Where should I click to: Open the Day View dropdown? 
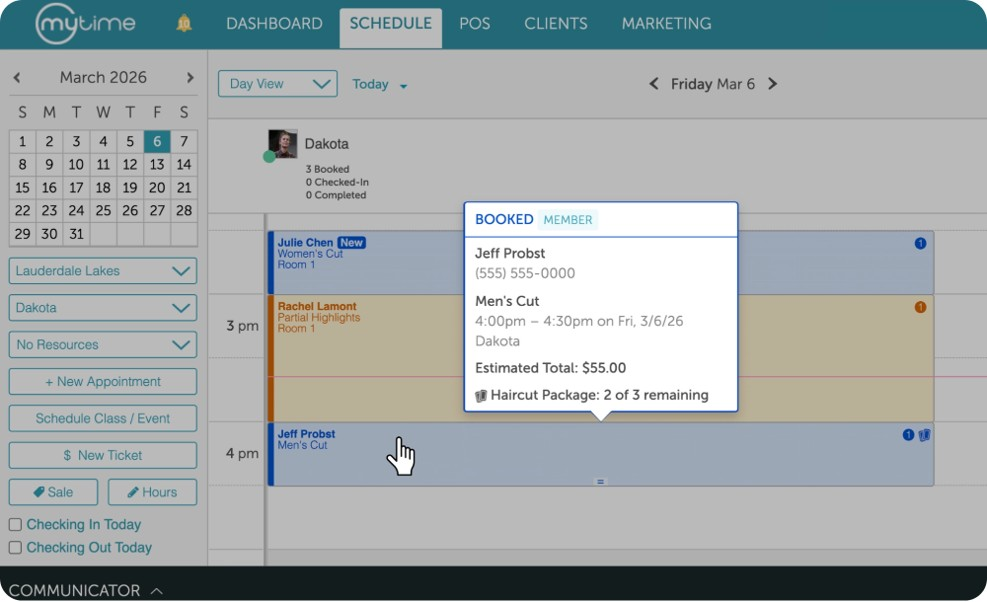[x=278, y=84]
